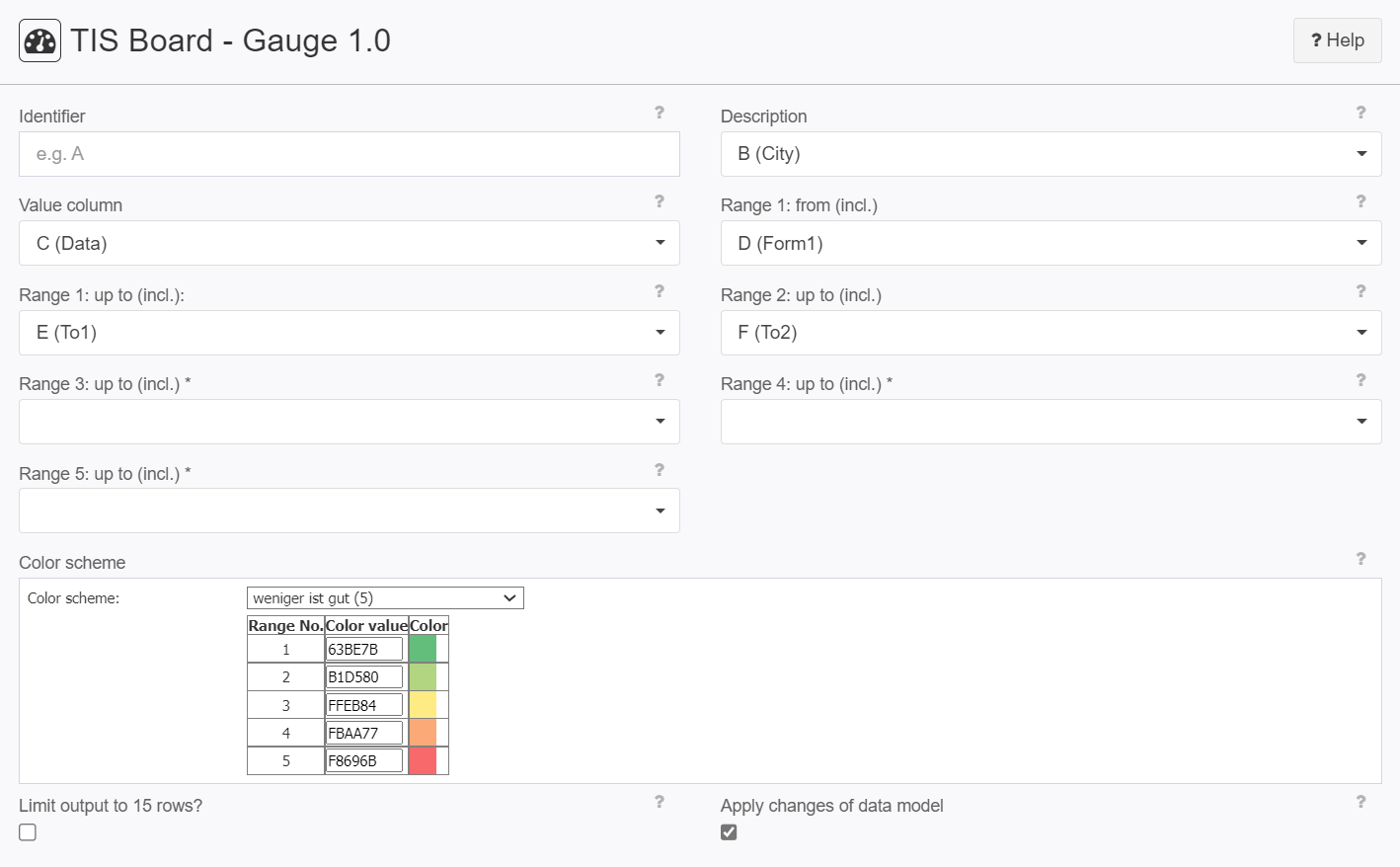Screen dimensions: 1400x867
Task: Click the Color scheme help question mark
Action: [x=1361, y=559]
